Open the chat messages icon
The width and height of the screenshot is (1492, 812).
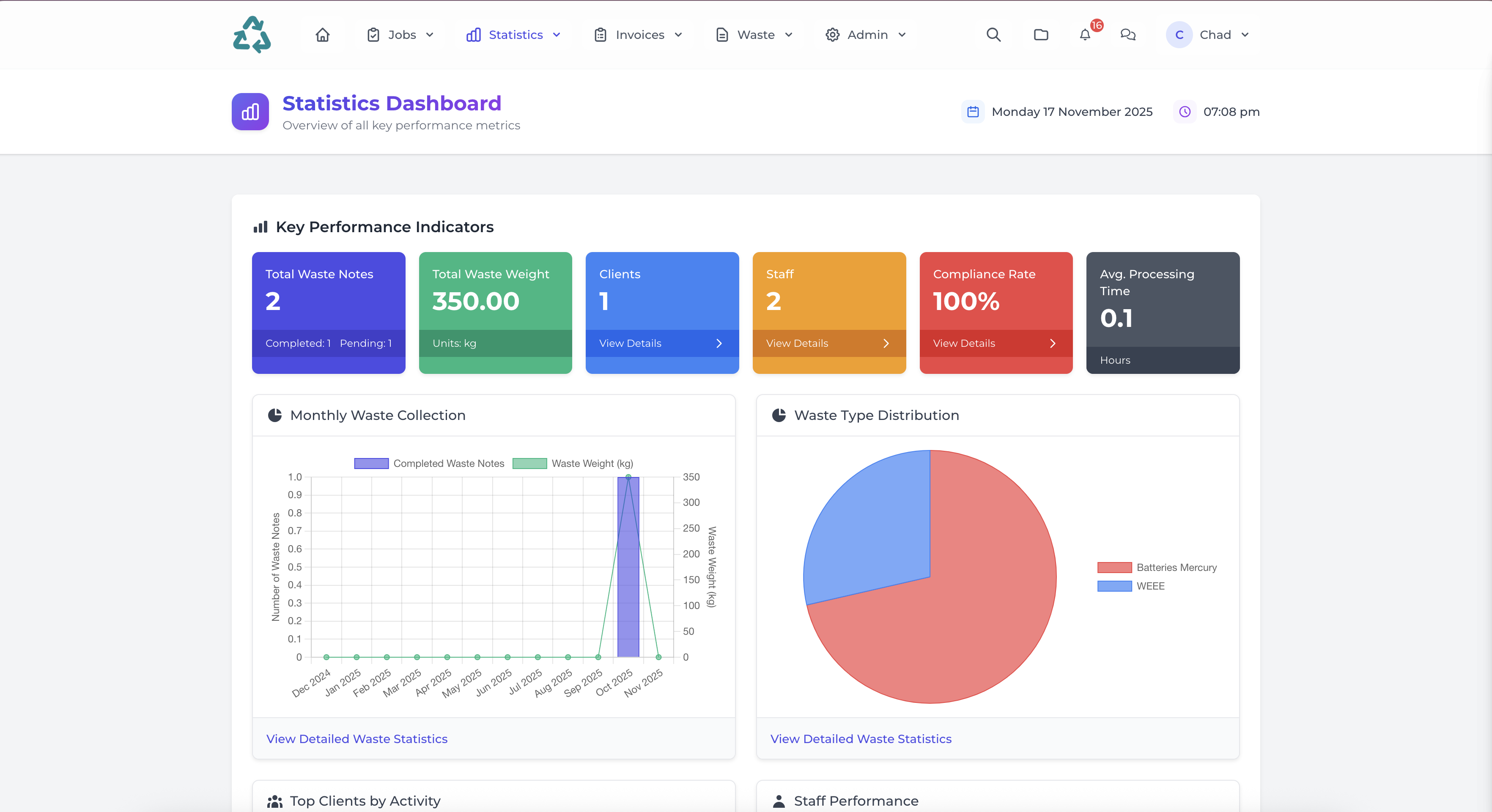[1128, 35]
